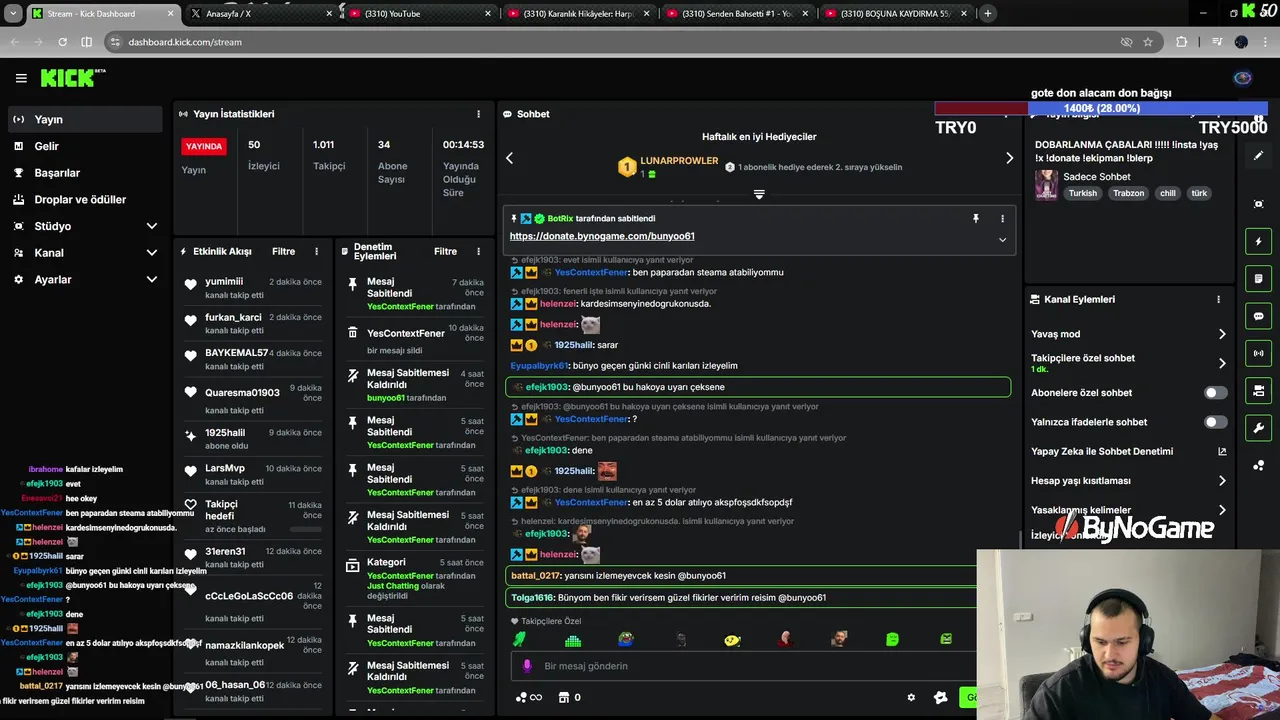Click the wrench tools icon in right toolbar
Screen dimensions: 1280x720
coord(1258,428)
